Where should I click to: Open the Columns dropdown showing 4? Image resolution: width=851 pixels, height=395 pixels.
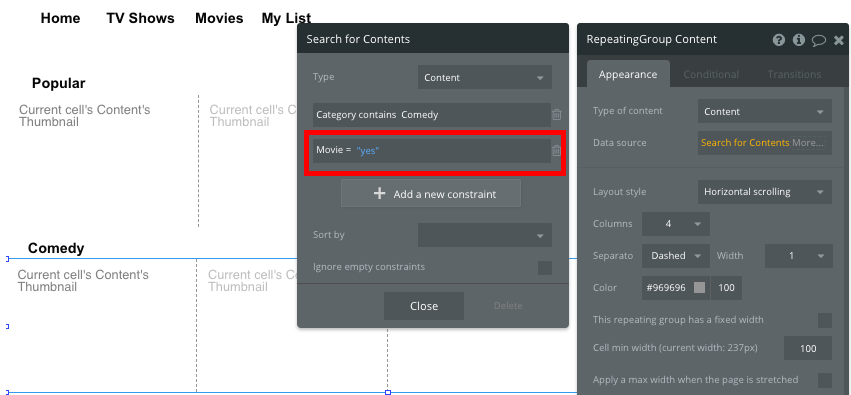[676, 224]
